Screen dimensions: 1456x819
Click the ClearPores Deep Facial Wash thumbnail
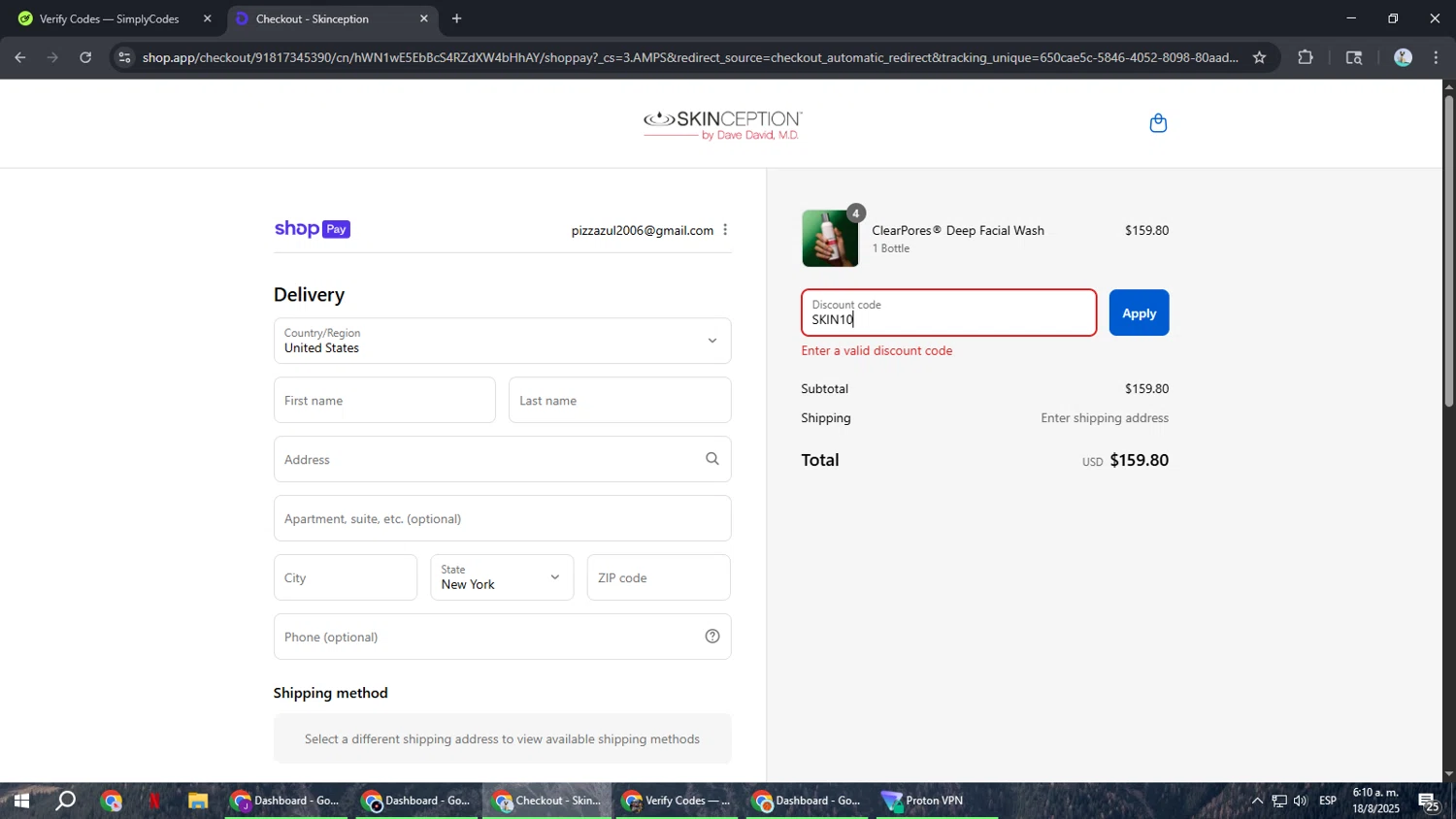[830, 238]
